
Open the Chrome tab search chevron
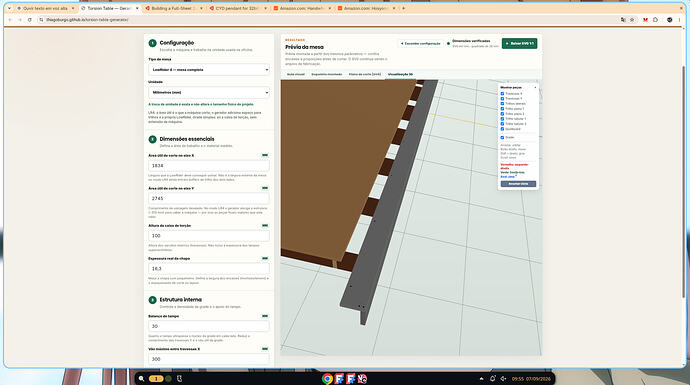tap(9, 8)
